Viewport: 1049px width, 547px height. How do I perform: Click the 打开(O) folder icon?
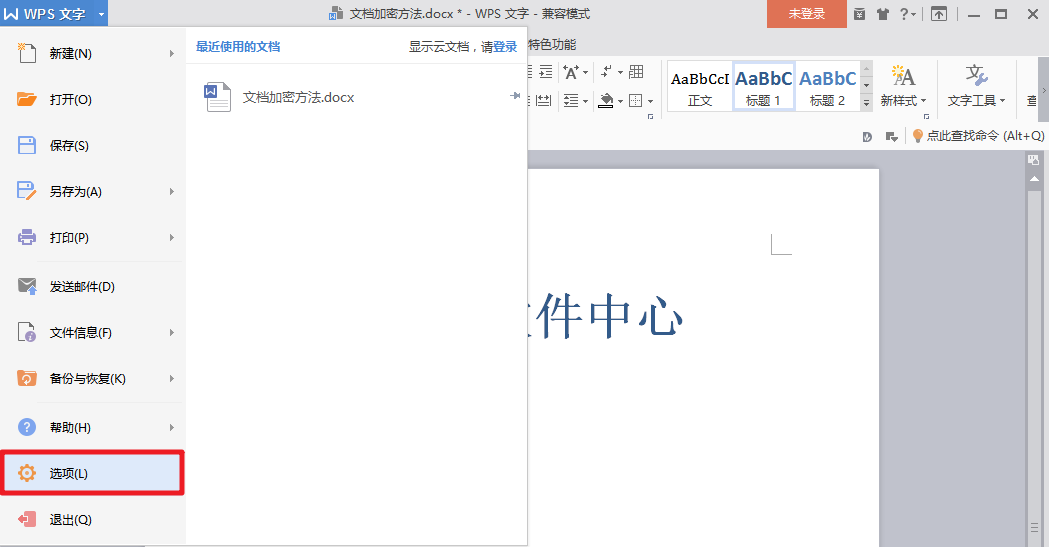26,99
